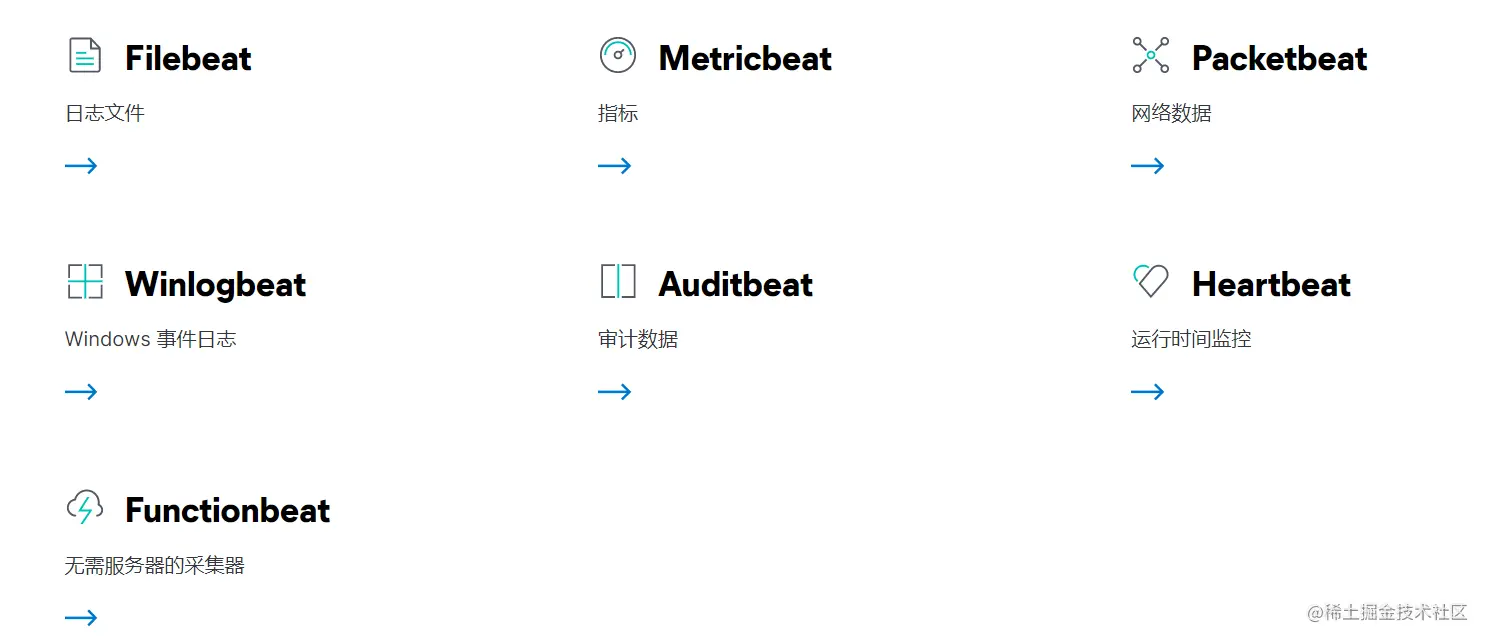Viewport: 1487px width, 642px height.
Task: Open the Metricbeat heading
Action: (x=745, y=58)
